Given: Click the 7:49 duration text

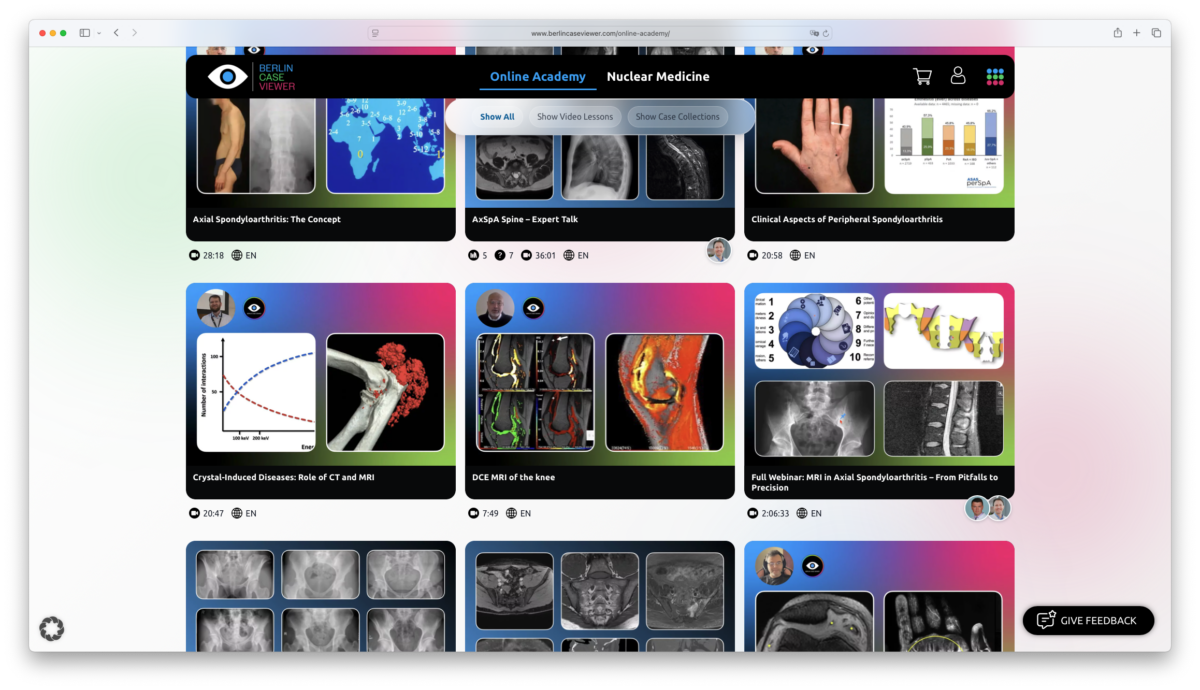Looking at the screenshot, I should coord(490,513).
